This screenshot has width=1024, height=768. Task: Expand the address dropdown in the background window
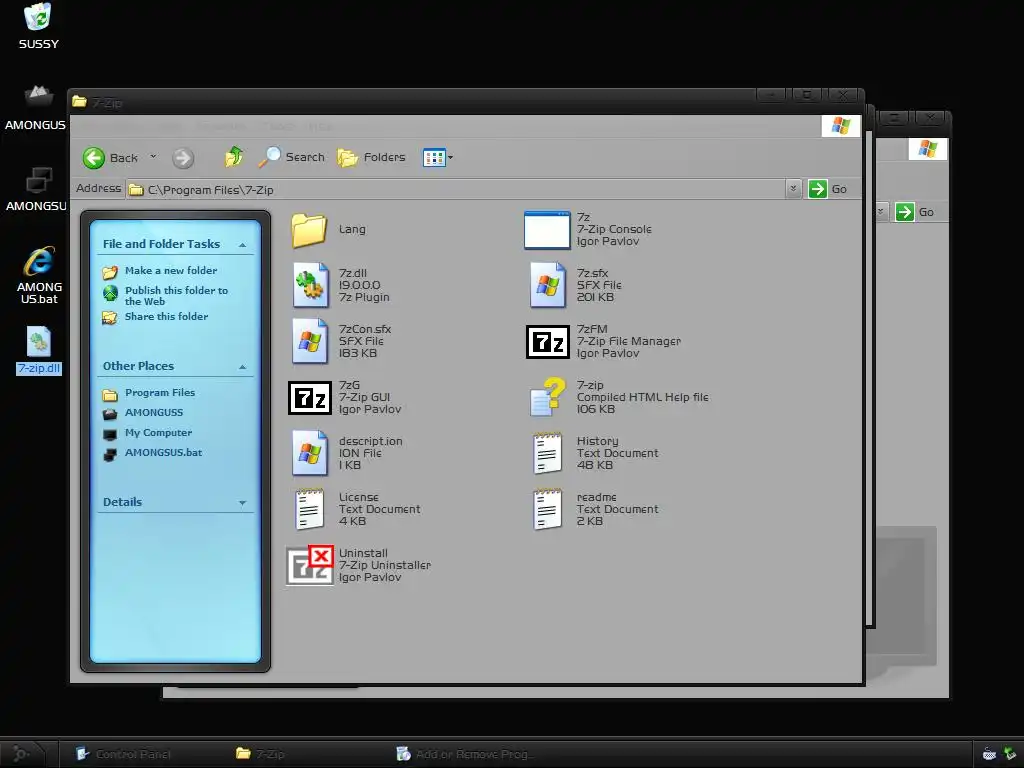[x=880, y=212]
